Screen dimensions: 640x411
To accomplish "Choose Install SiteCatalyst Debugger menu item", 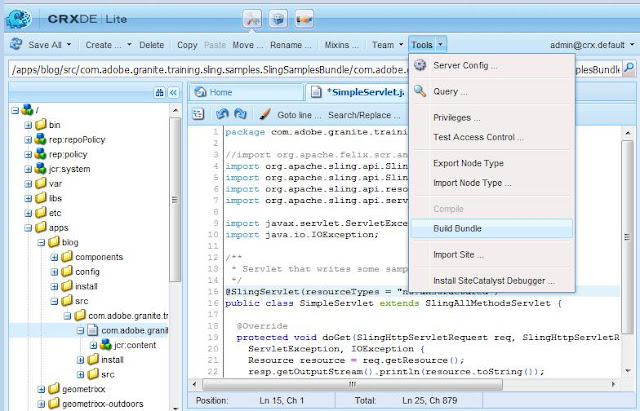I will pos(491,281).
